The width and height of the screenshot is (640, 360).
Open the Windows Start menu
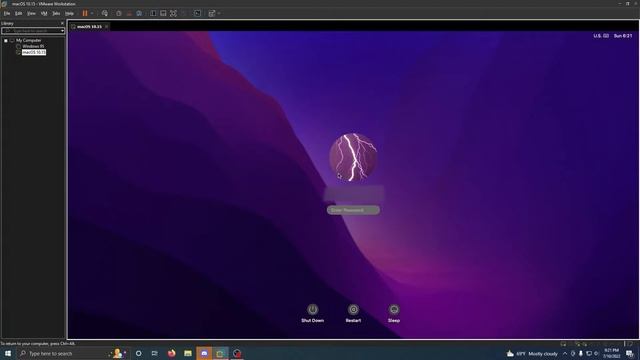[8, 353]
